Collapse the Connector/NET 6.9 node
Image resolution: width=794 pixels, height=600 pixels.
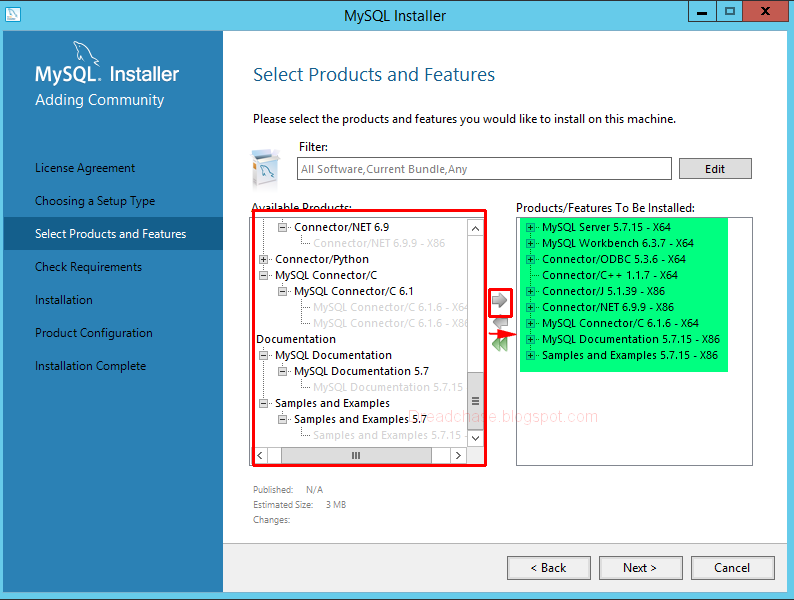(283, 227)
